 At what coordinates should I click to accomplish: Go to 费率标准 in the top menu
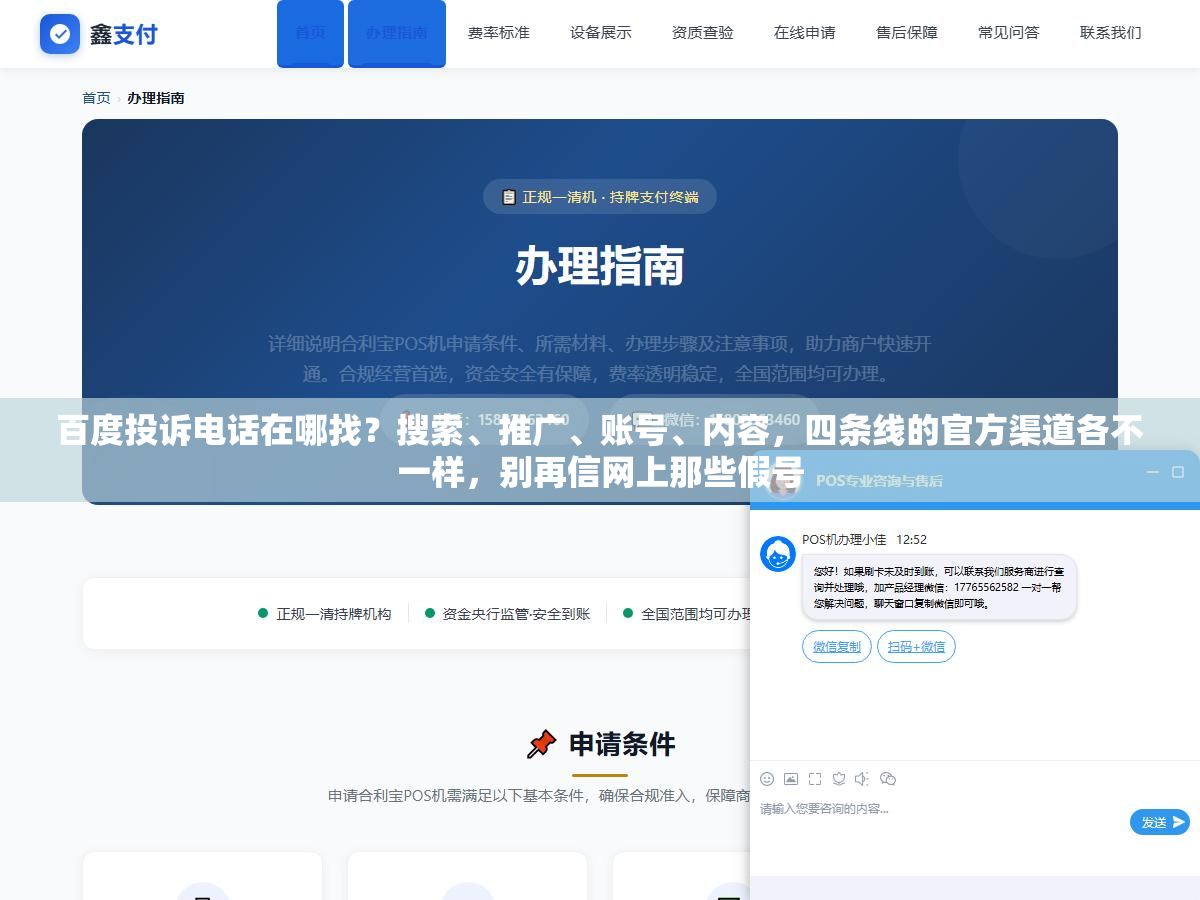tap(499, 33)
